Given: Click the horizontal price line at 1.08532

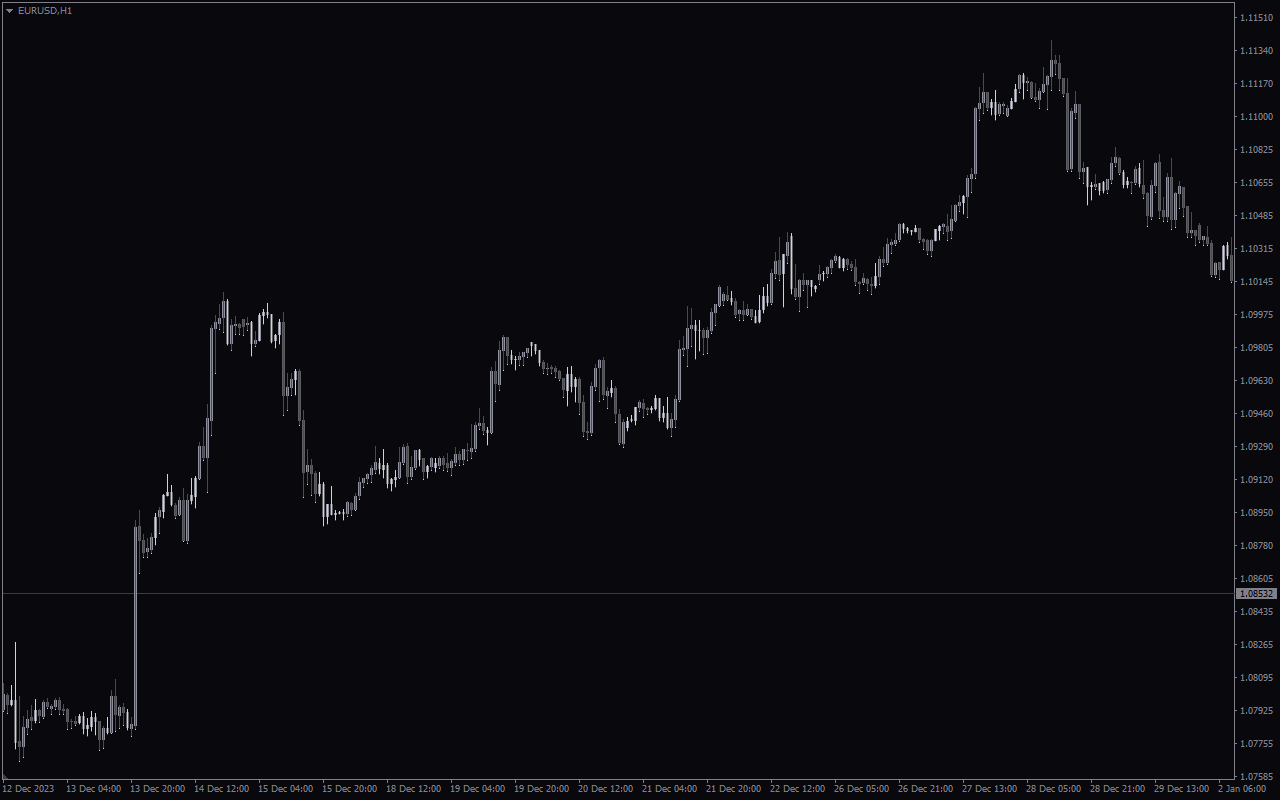Looking at the screenshot, I should click(618, 594).
